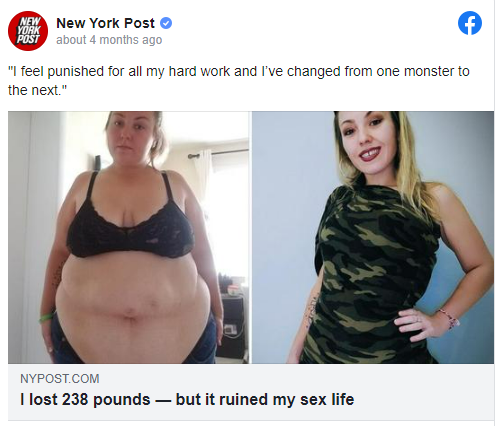Click the green wristband in the left photo
The width and height of the screenshot is (499, 426).
(x=46, y=317)
